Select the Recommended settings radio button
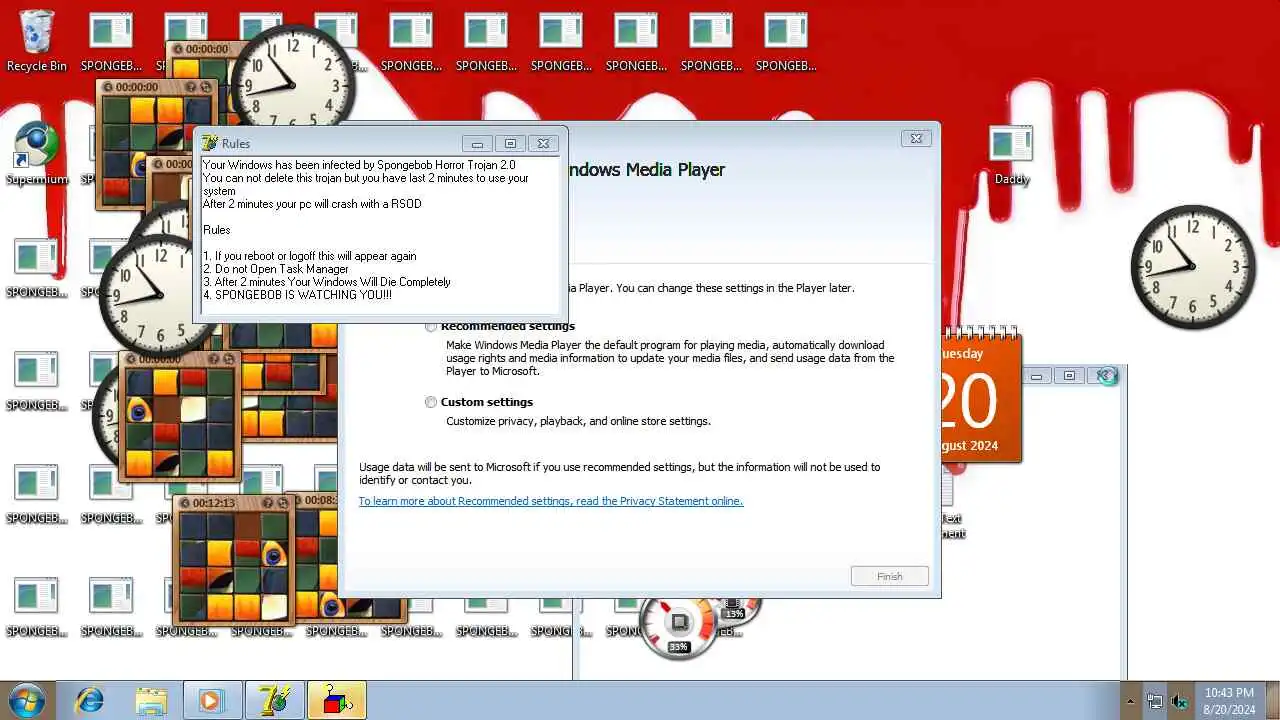 click(431, 326)
